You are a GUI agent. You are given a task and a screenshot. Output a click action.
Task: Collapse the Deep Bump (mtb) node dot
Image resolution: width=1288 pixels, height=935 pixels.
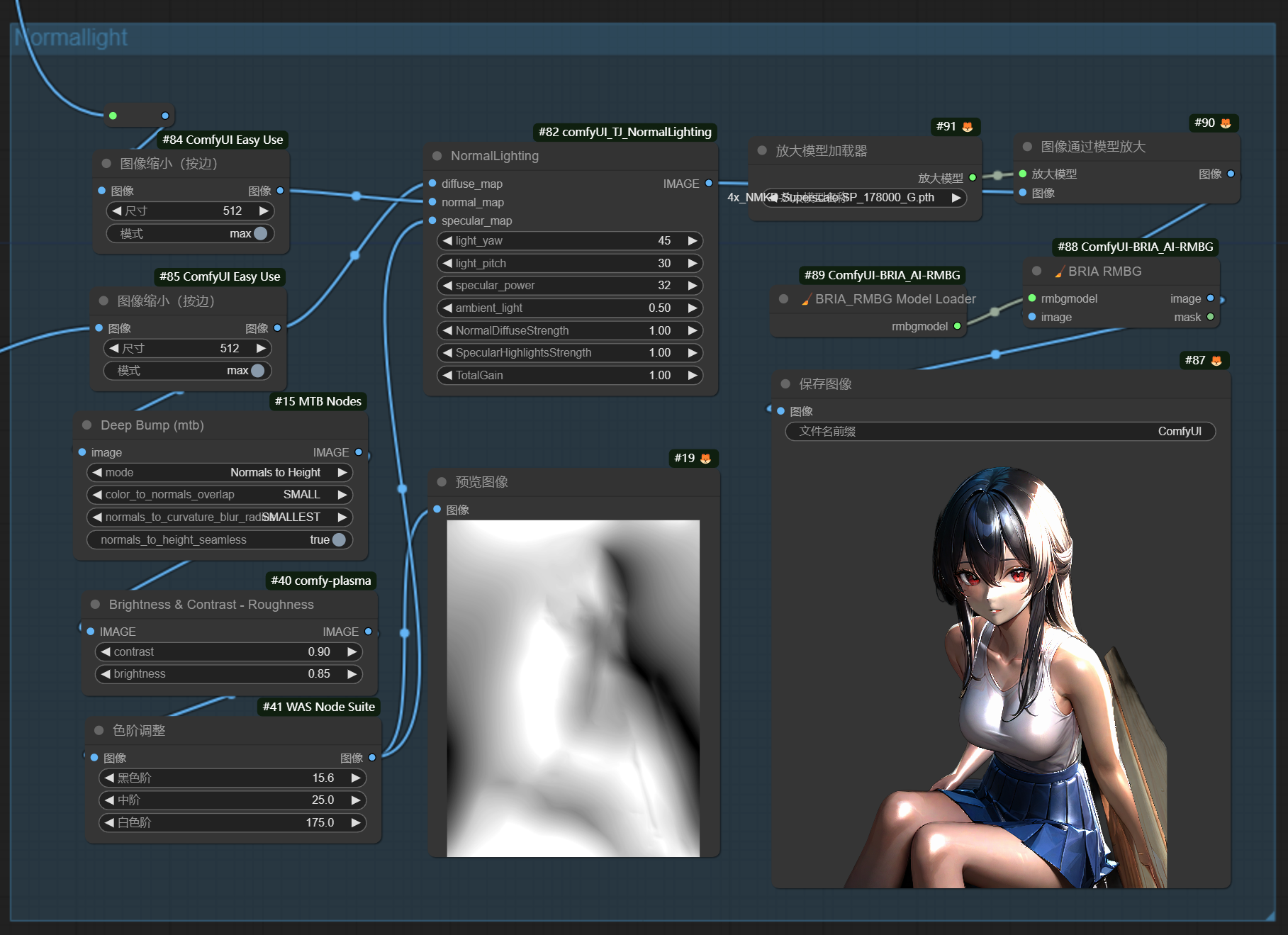coord(87,425)
